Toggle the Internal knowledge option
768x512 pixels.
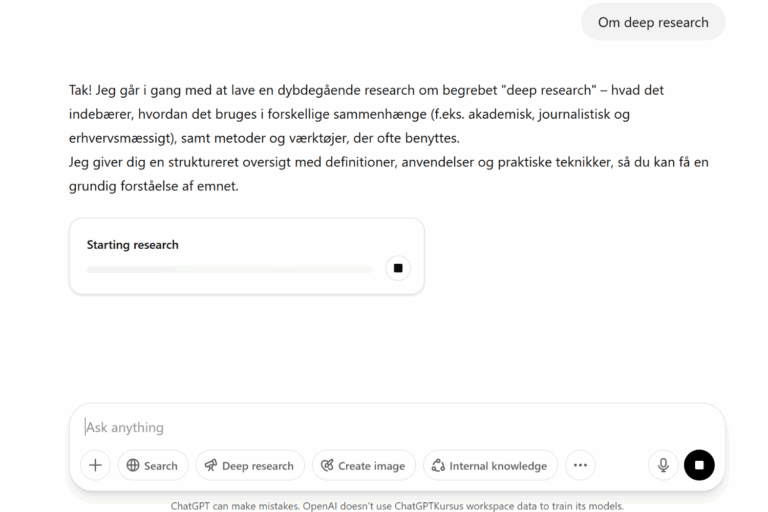coord(490,465)
